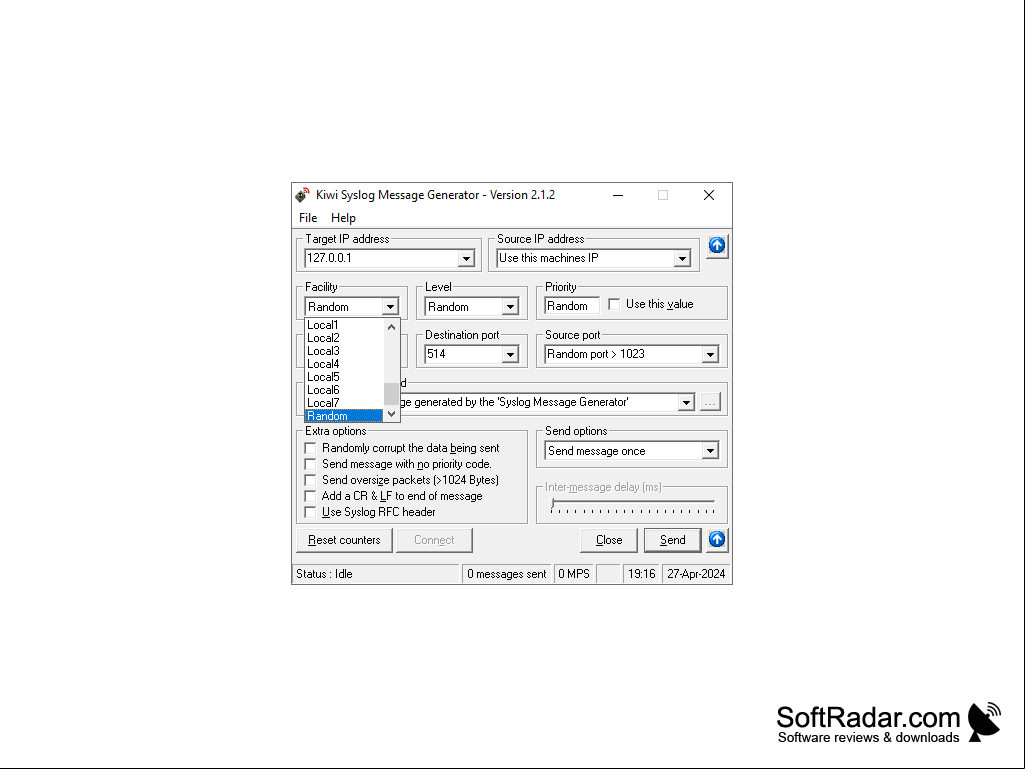
Task: Click the 19:16 time in status bar
Action: 641,574
